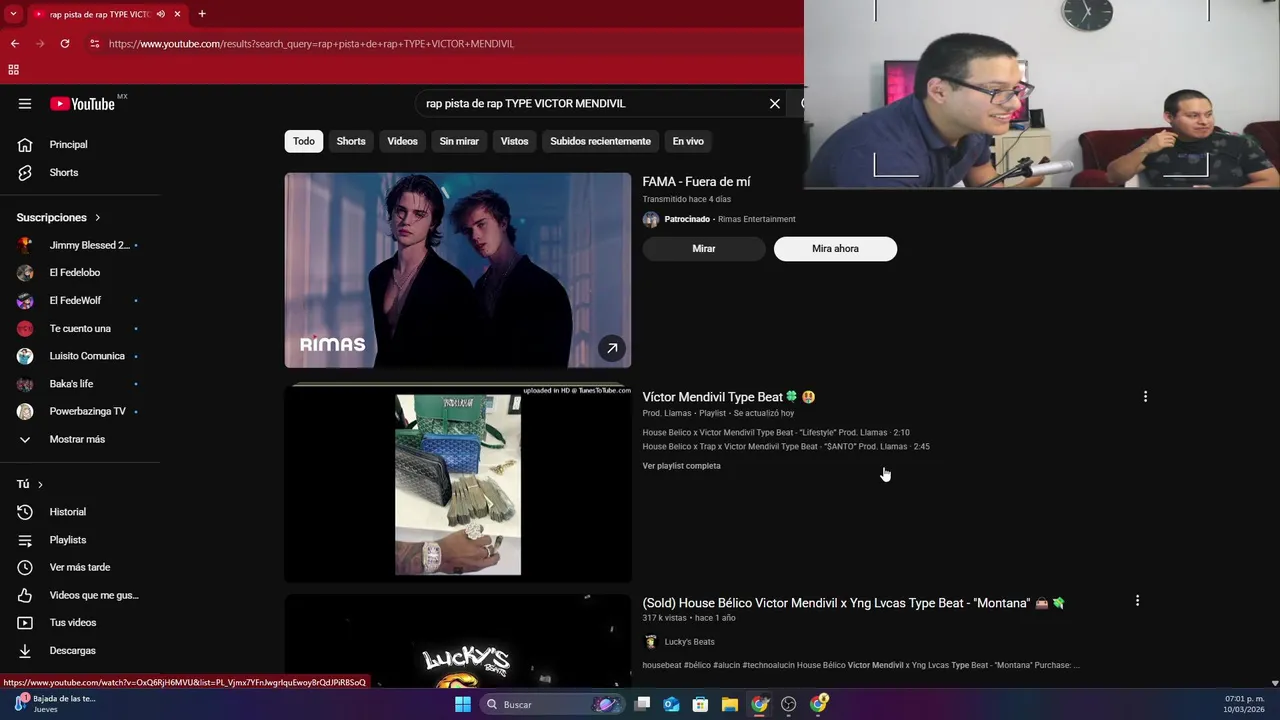This screenshot has height=720, width=1280.
Task: Open the taskbar clock and date
Action: [x=1242, y=704]
